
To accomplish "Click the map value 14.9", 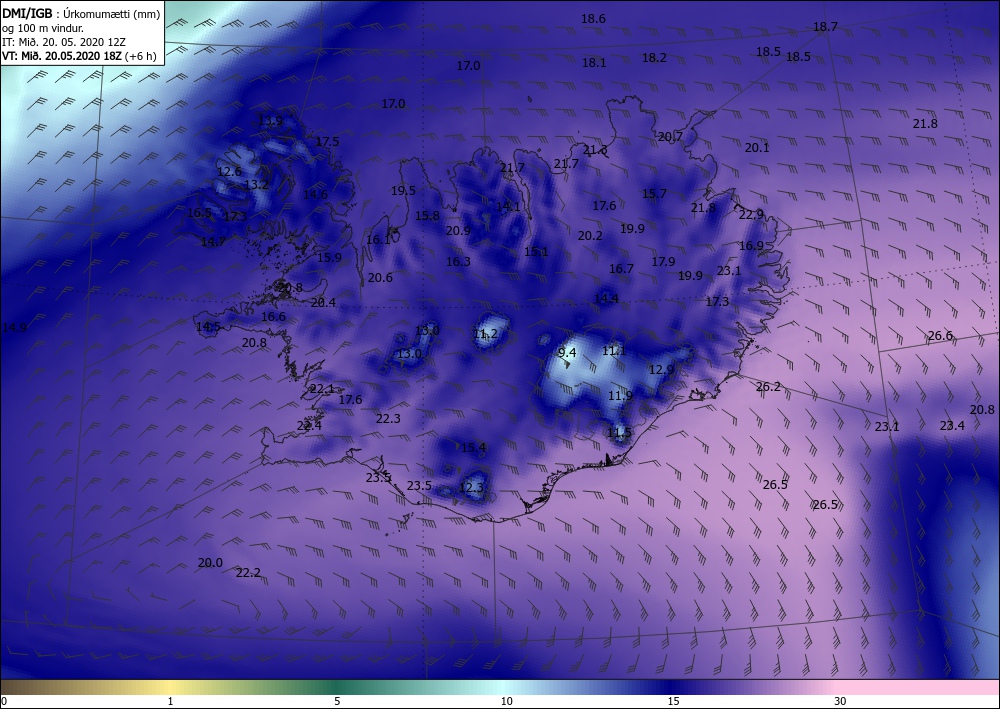I will tap(14, 328).
